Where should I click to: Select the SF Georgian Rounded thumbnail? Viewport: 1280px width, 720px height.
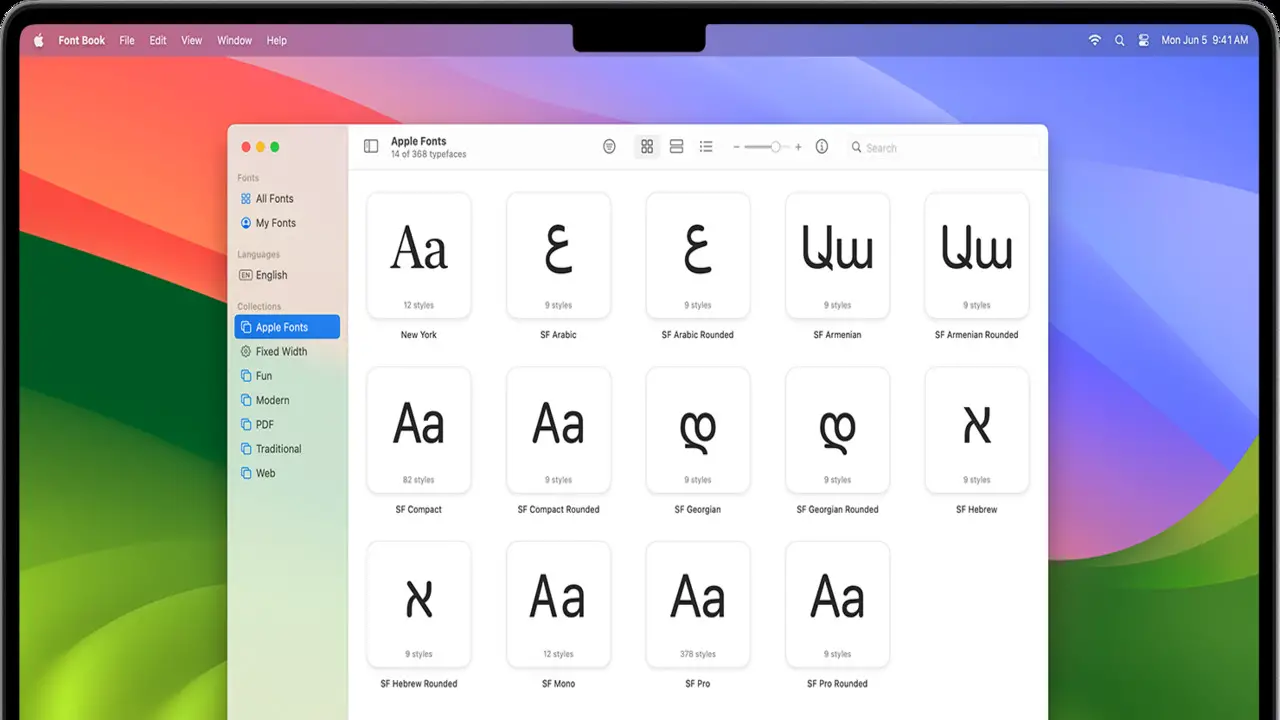click(837, 430)
